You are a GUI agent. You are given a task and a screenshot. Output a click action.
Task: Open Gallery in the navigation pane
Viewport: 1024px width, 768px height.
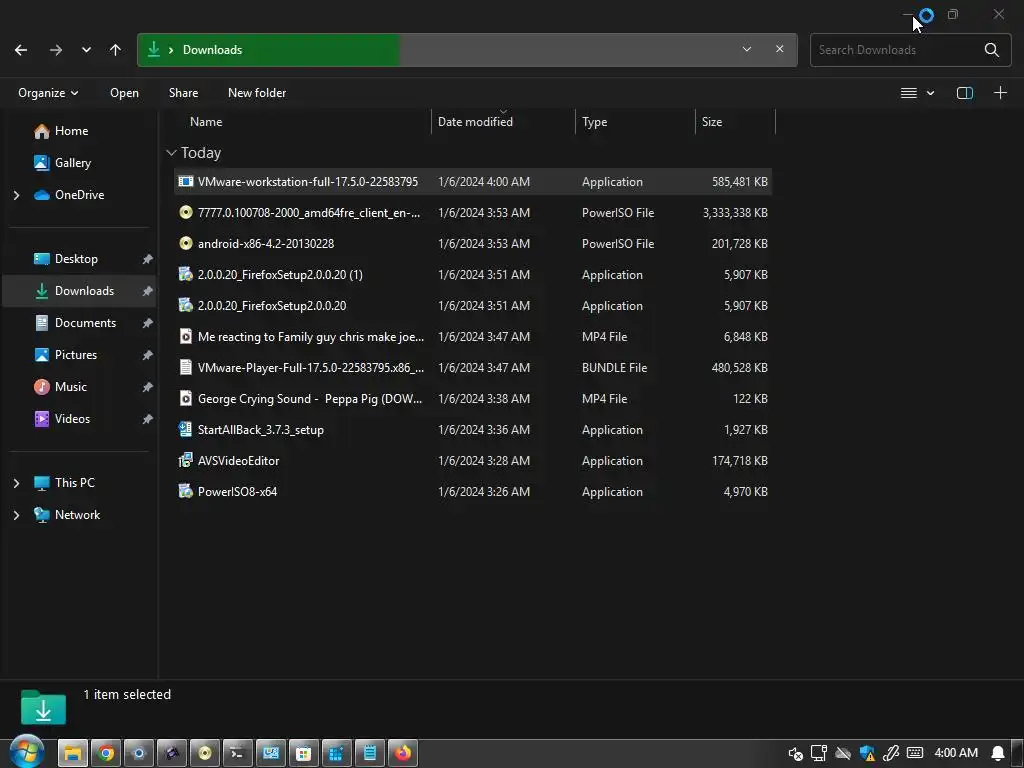click(72, 163)
